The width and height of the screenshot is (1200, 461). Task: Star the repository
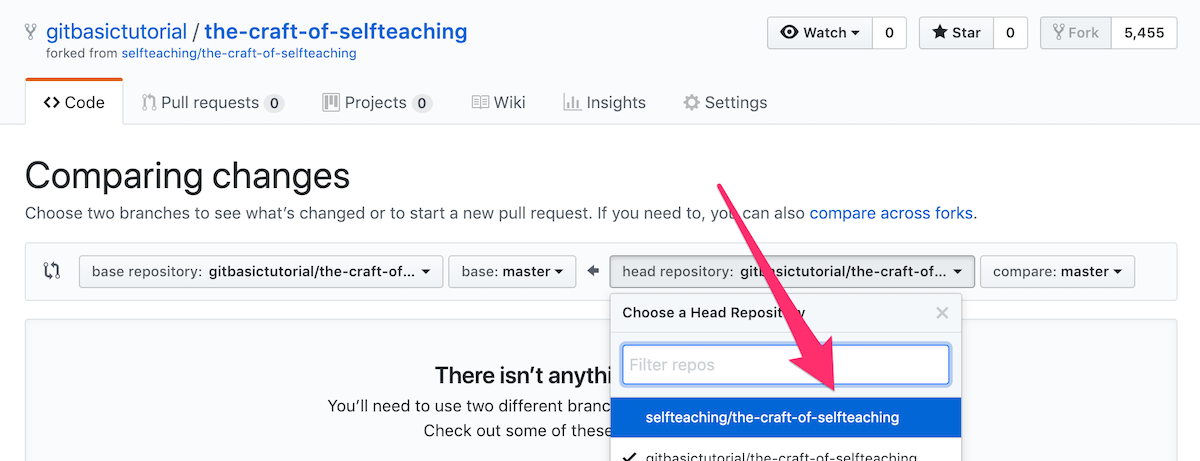956,32
